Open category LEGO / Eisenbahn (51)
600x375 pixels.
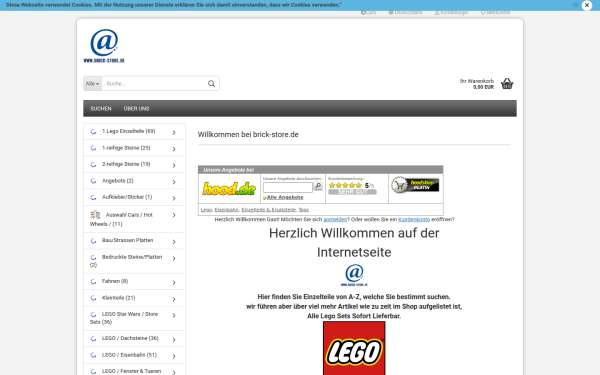129,355
